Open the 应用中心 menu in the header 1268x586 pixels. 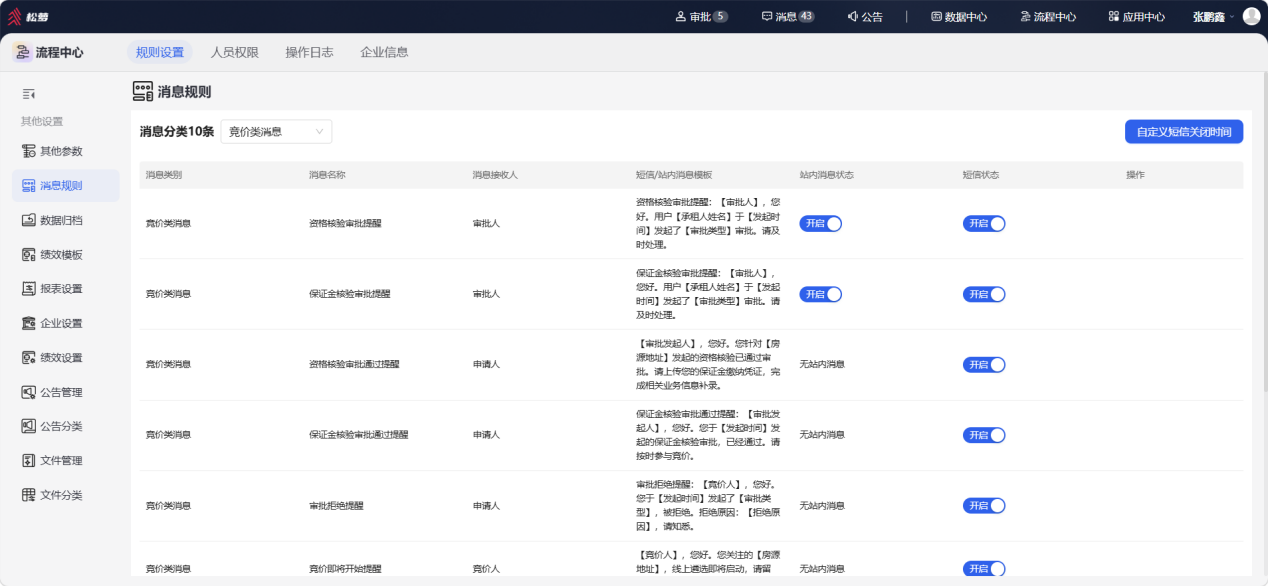coord(1136,16)
